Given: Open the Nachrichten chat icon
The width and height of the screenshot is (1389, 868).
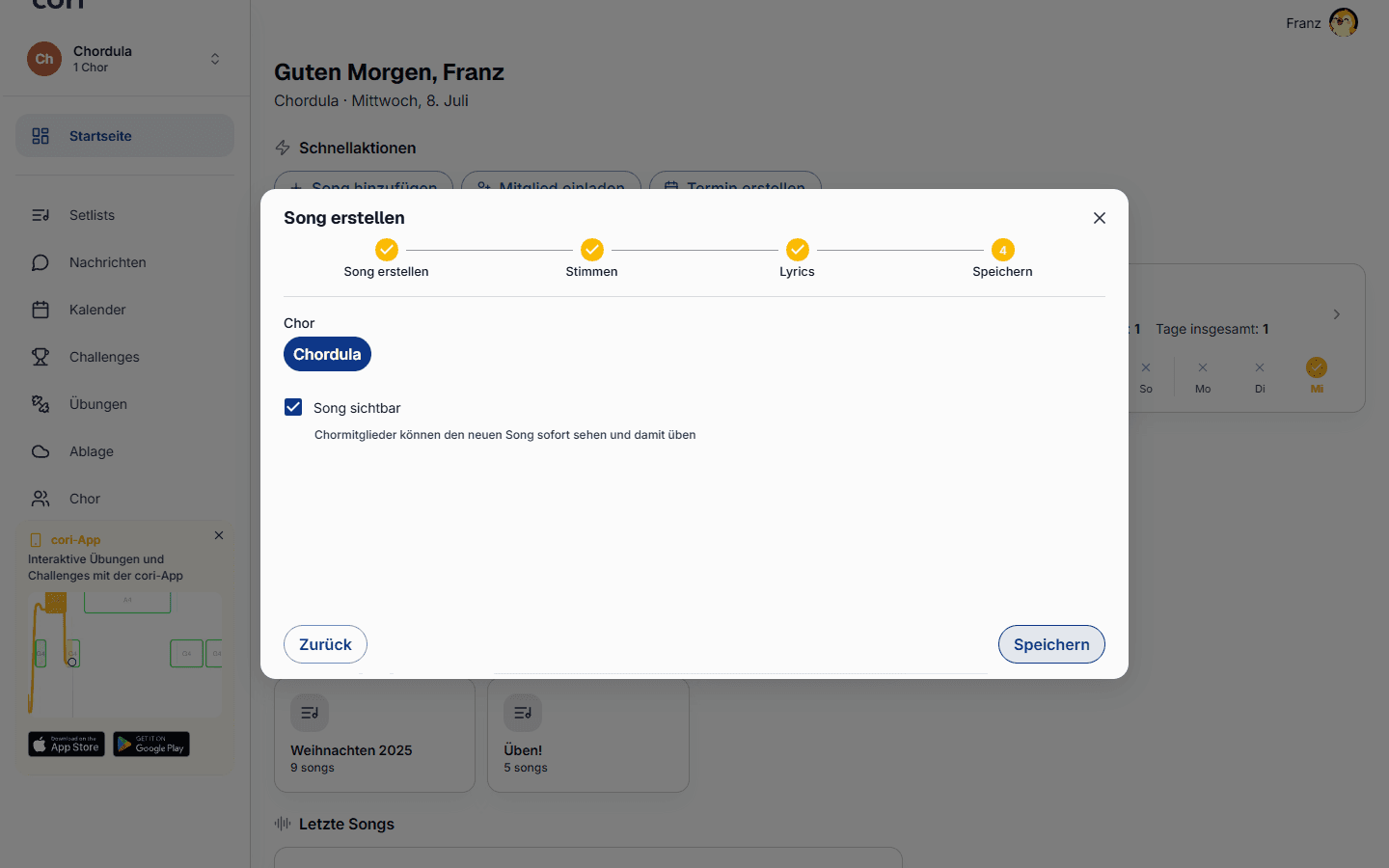Looking at the screenshot, I should pos(41,262).
